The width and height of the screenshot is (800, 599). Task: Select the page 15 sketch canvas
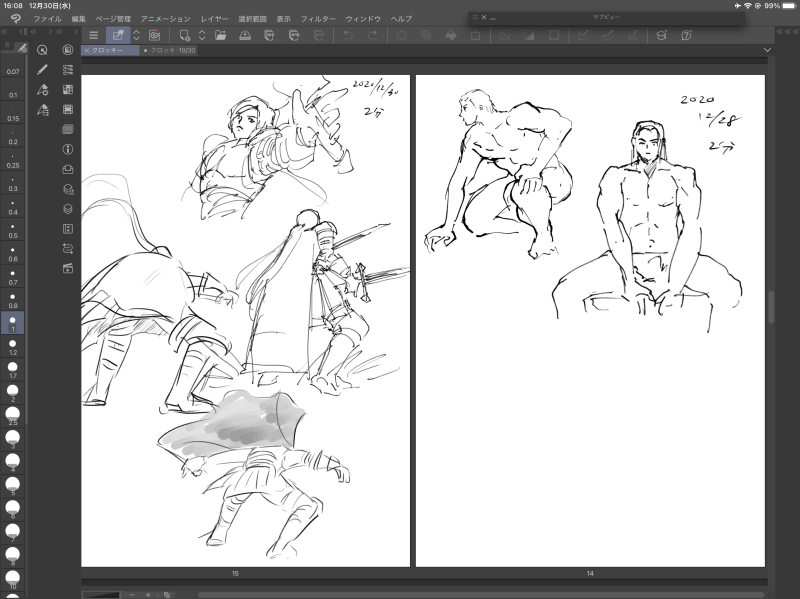(245, 321)
